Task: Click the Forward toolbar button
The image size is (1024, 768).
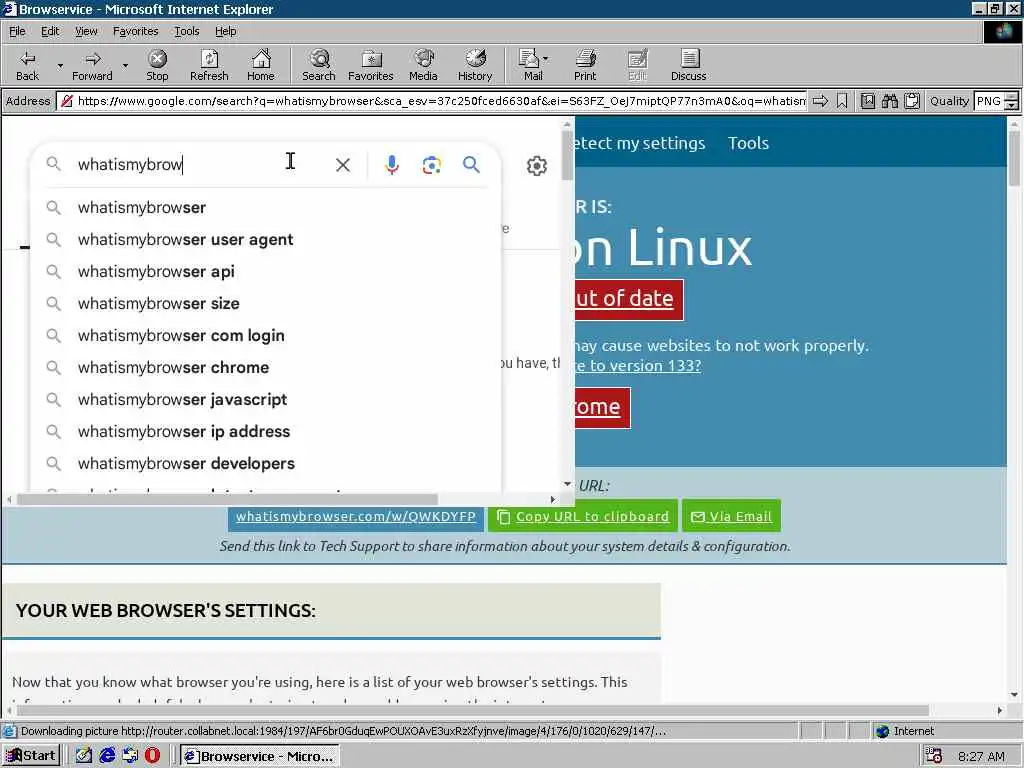Action: [92, 65]
